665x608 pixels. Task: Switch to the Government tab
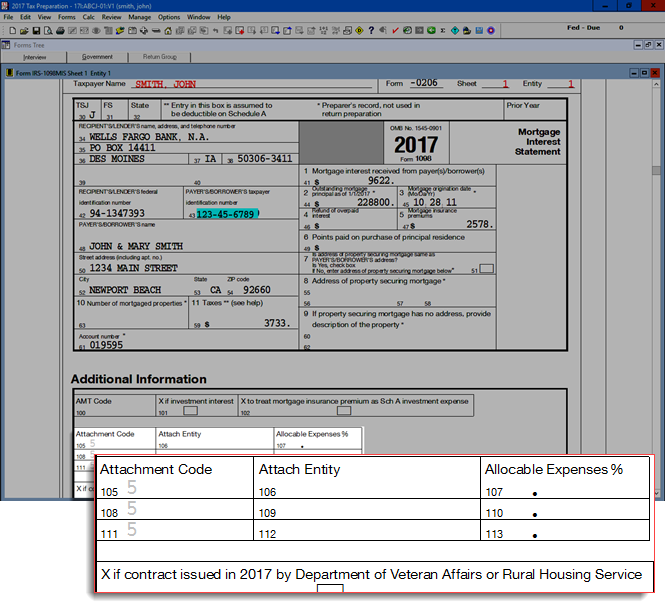coord(97,57)
